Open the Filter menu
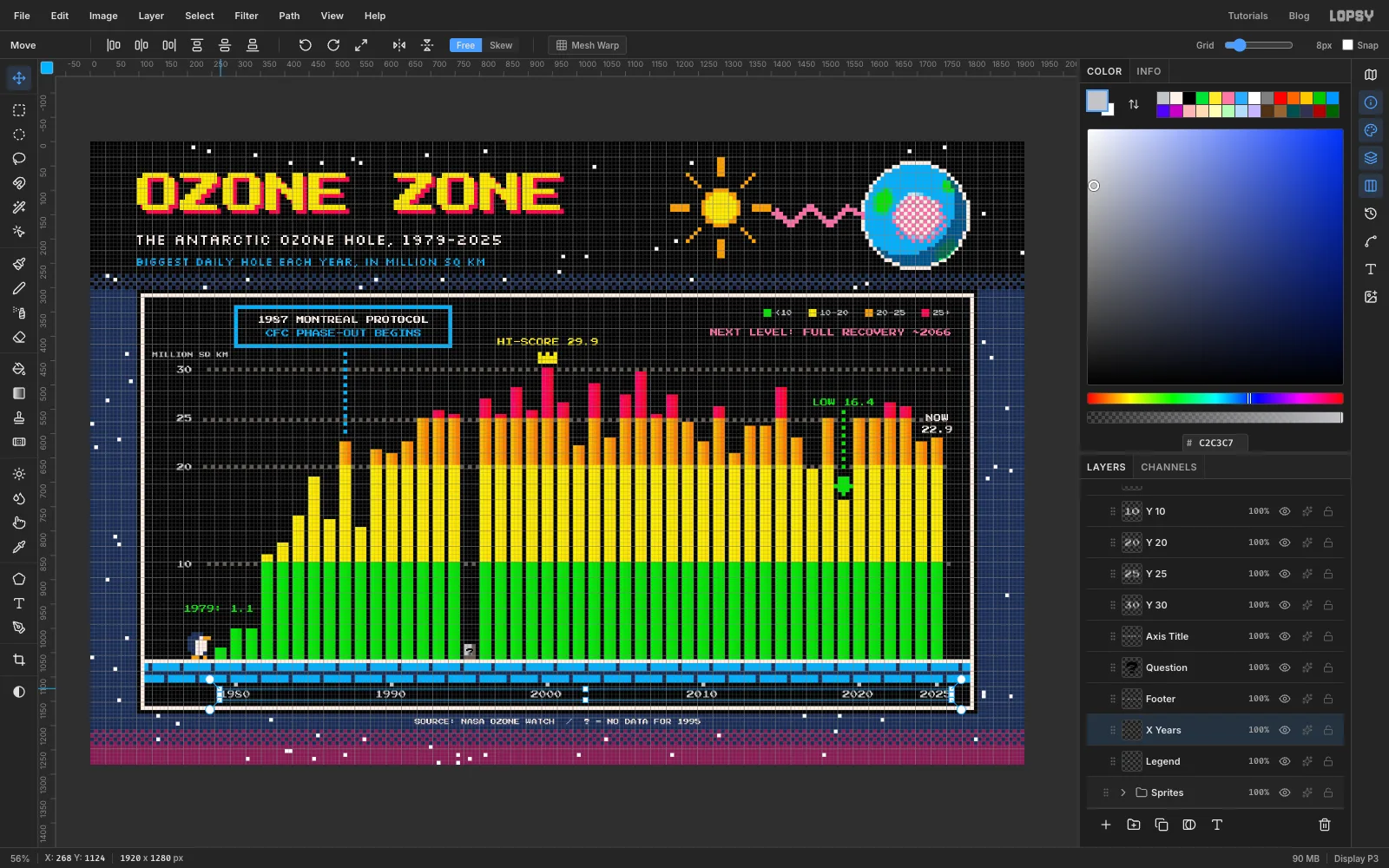 (247, 16)
